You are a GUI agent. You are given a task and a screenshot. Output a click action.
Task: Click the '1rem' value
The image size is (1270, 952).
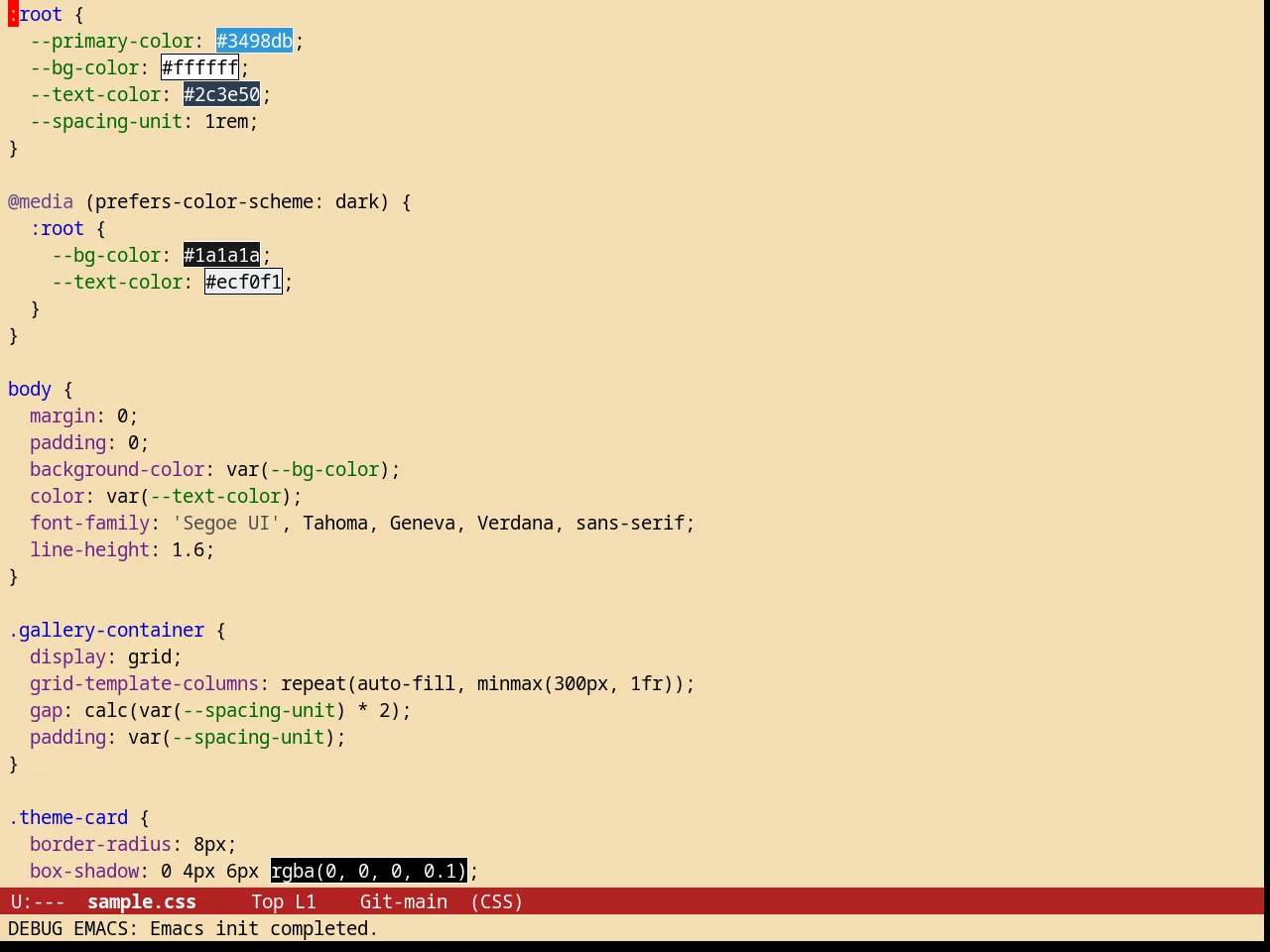[226, 121]
